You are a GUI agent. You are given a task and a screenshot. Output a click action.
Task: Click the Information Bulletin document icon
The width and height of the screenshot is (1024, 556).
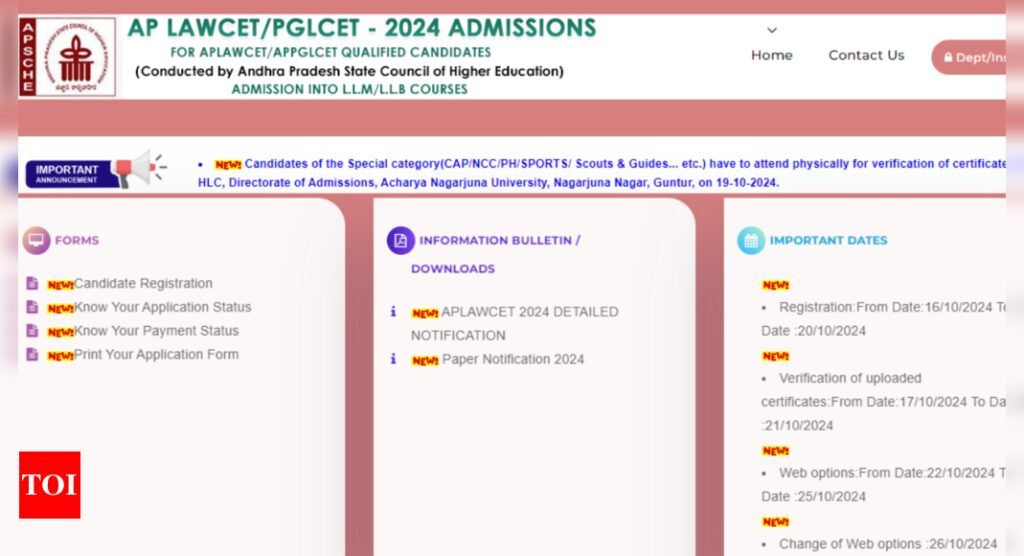400,240
